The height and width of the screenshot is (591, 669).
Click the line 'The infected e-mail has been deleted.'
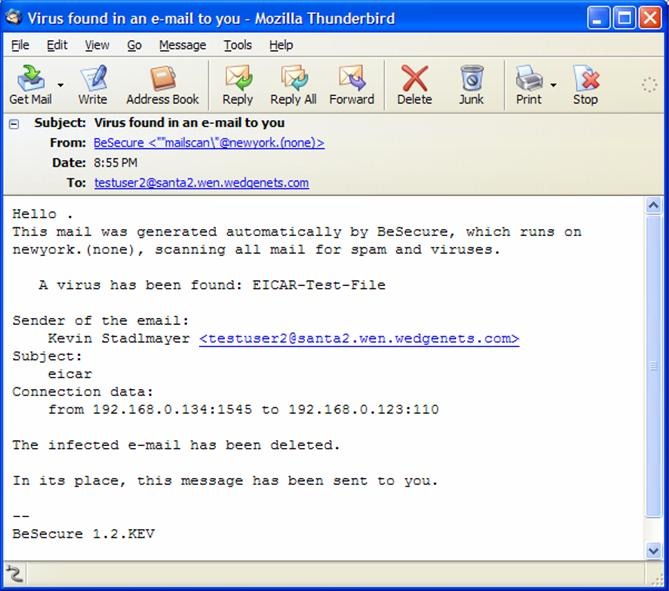coord(176,445)
